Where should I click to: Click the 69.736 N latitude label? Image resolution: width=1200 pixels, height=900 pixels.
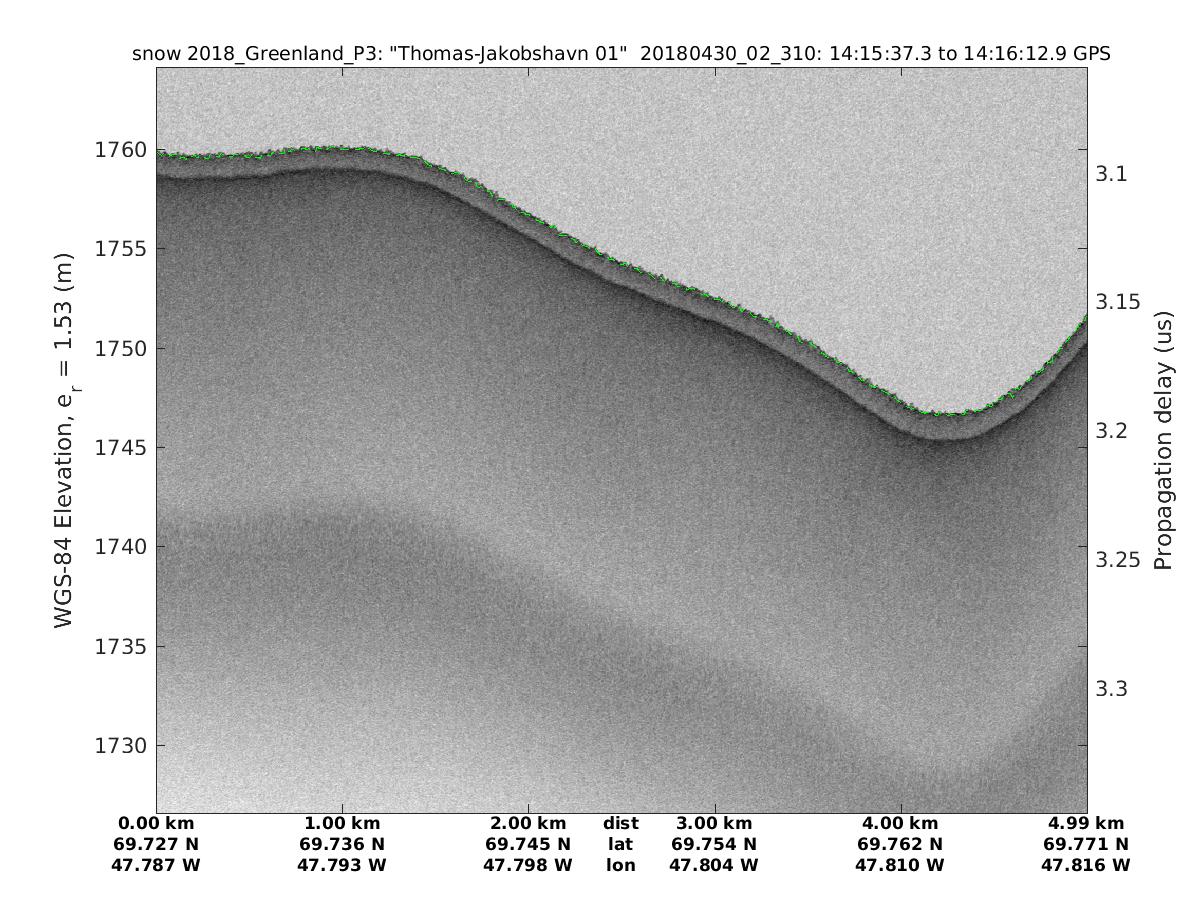(342, 844)
